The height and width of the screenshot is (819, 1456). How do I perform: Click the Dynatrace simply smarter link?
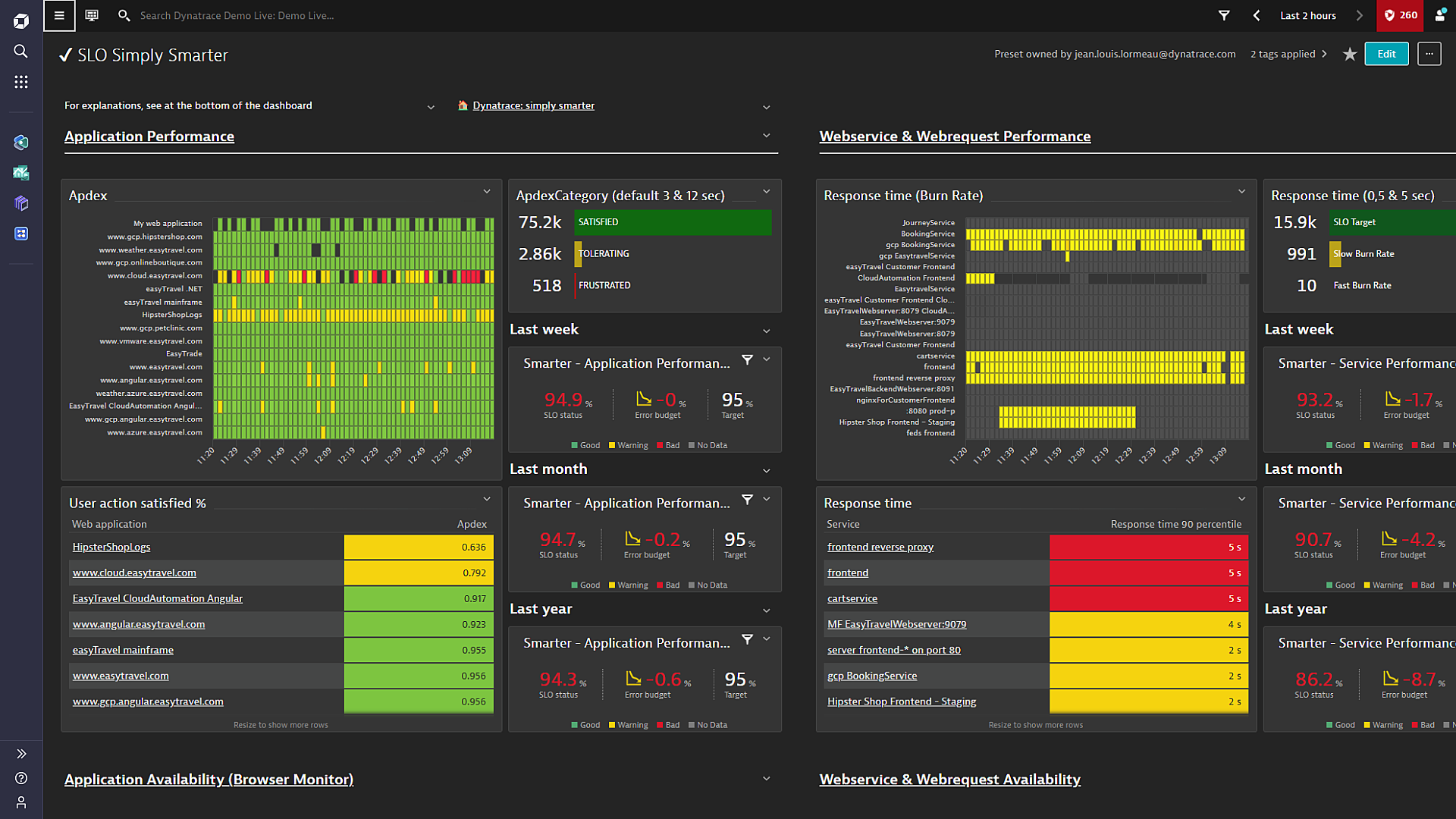tap(534, 105)
